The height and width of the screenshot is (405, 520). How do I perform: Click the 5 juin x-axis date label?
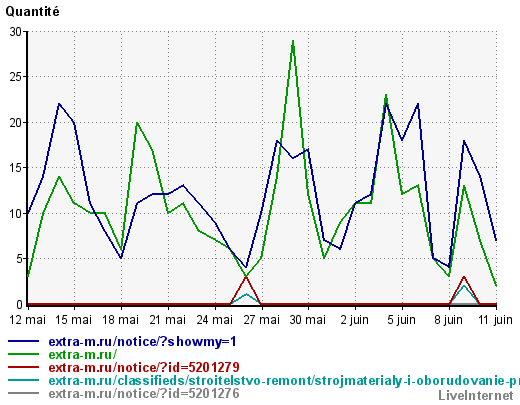(x=402, y=320)
